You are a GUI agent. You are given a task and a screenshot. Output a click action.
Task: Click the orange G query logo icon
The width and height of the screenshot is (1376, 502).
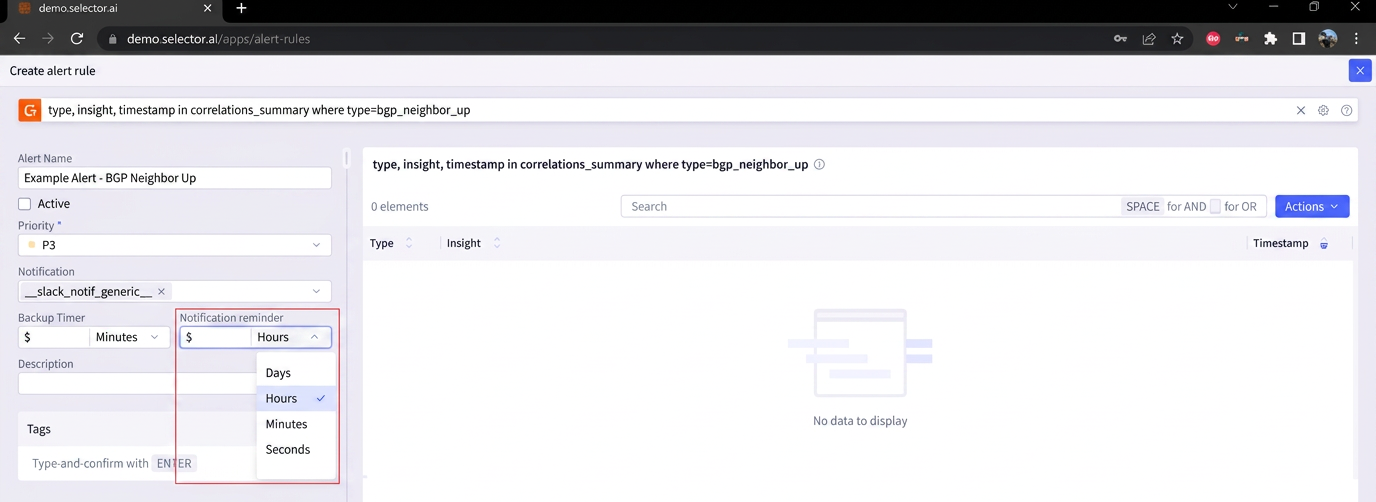coord(30,110)
